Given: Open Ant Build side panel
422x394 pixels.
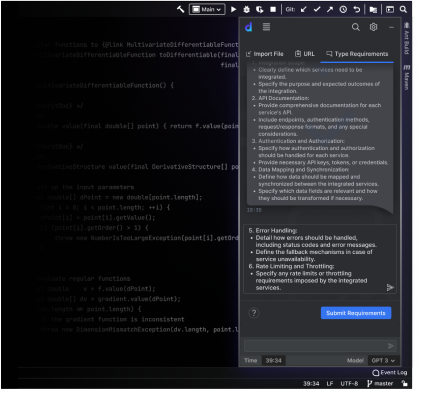Looking at the screenshot, I should point(406,38).
